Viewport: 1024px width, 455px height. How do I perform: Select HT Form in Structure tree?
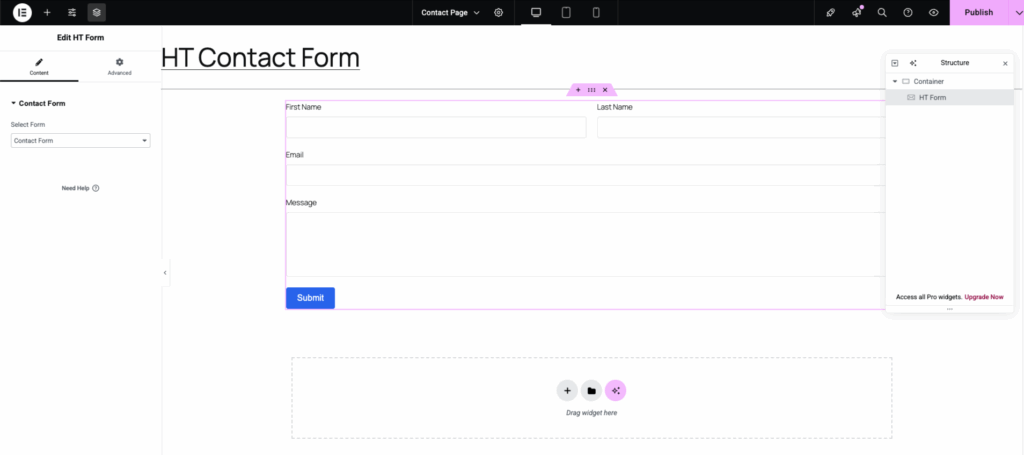950,97
